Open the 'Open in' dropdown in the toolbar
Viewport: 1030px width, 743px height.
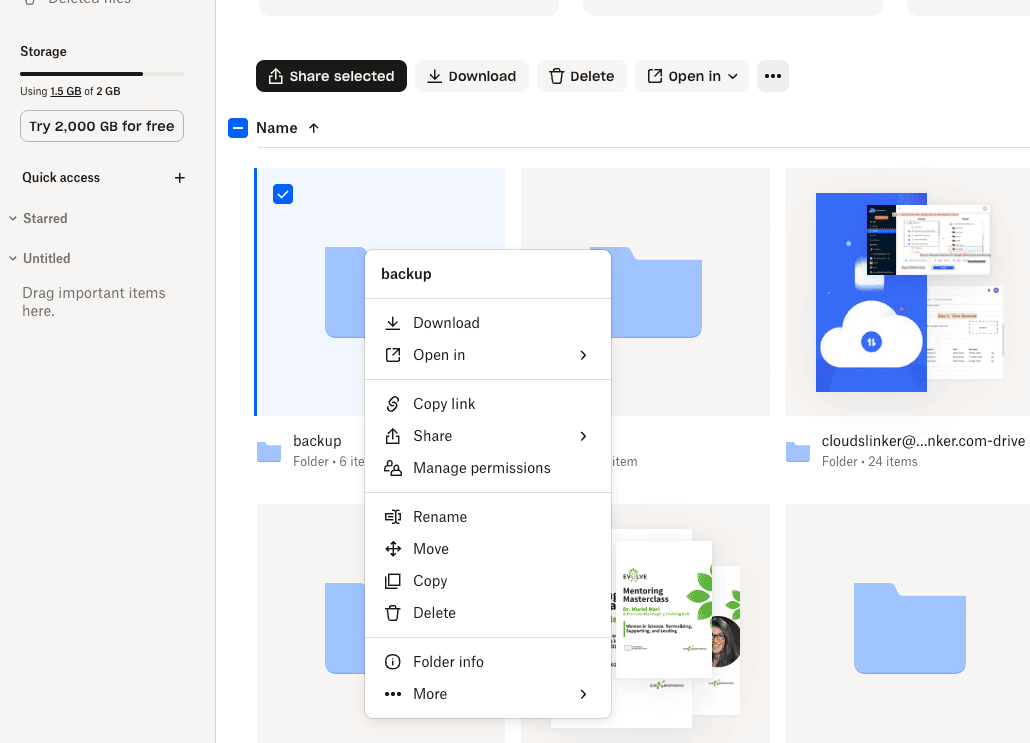(691, 76)
